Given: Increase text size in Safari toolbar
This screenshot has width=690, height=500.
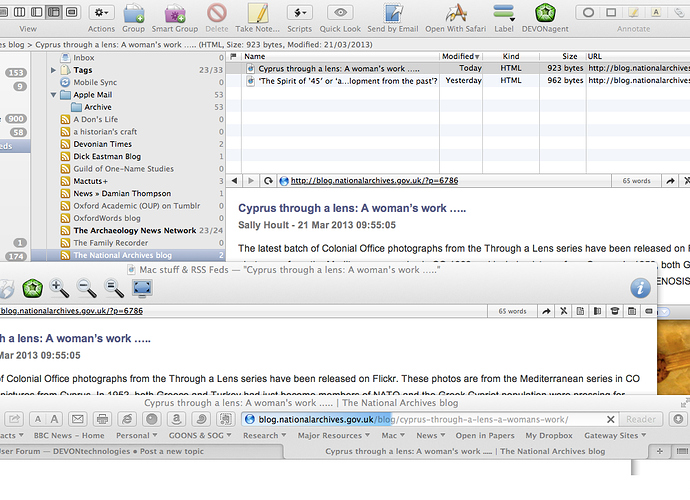Looking at the screenshot, I should 54,419.
